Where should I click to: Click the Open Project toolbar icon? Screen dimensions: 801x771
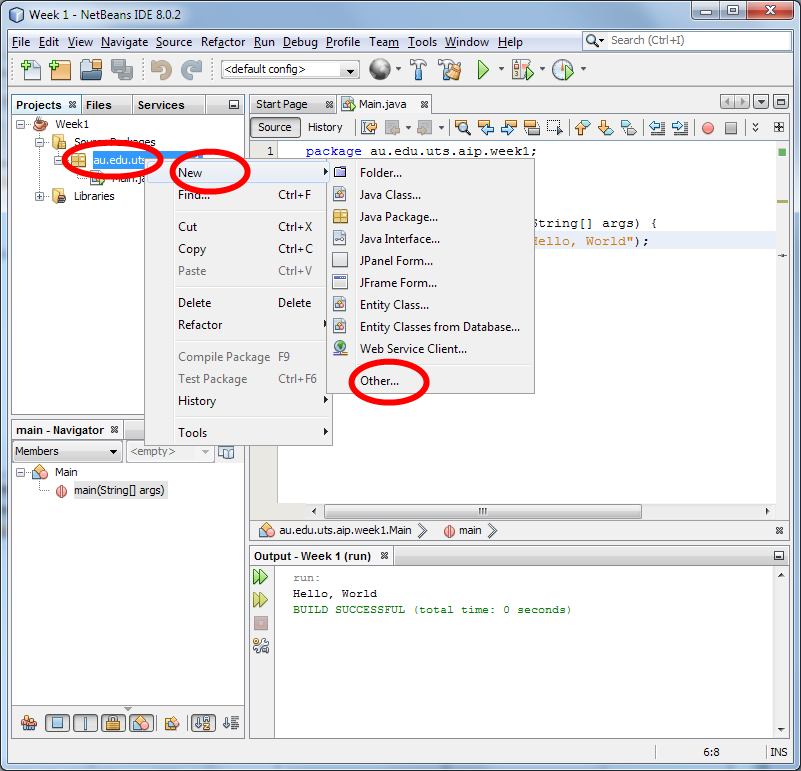click(91, 70)
